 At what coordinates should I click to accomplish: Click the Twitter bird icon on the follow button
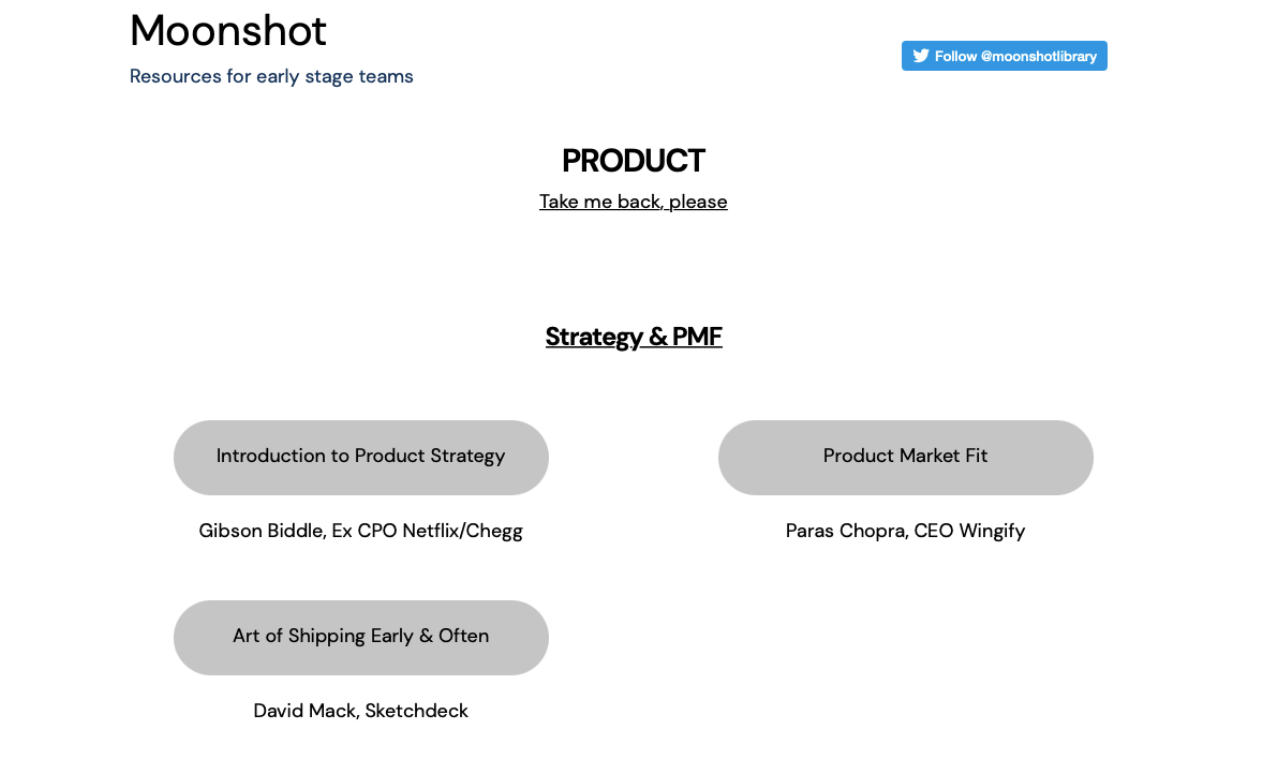pyautogui.click(x=920, y=56)
